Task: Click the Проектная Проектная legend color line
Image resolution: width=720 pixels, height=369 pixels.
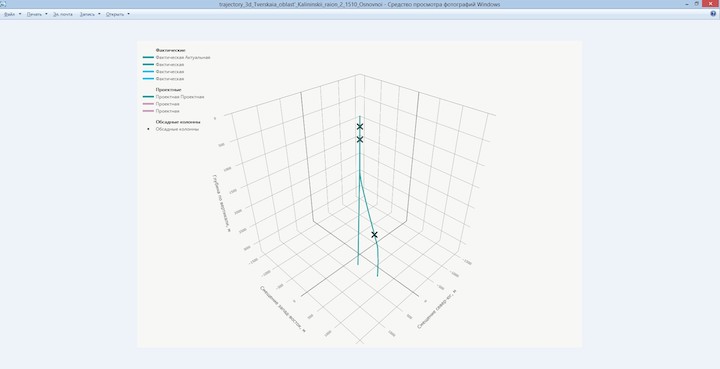Action: tap(148, 97)
